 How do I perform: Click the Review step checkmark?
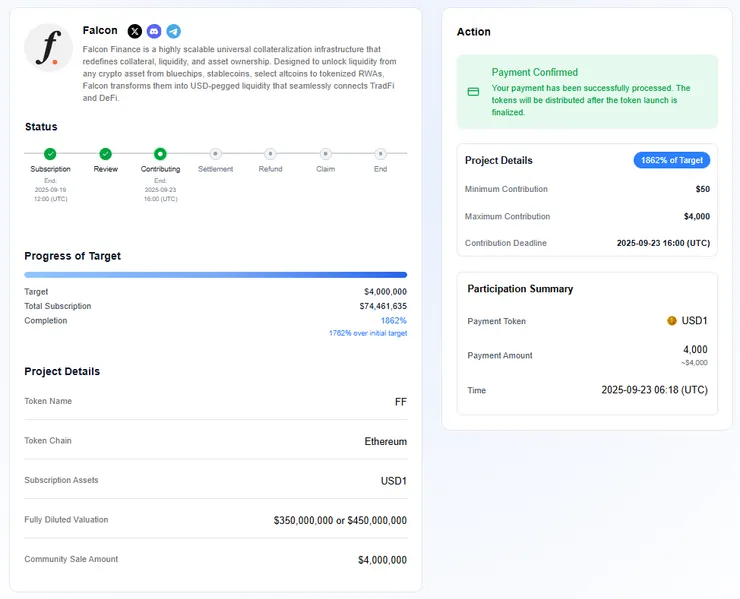[105, 154]
